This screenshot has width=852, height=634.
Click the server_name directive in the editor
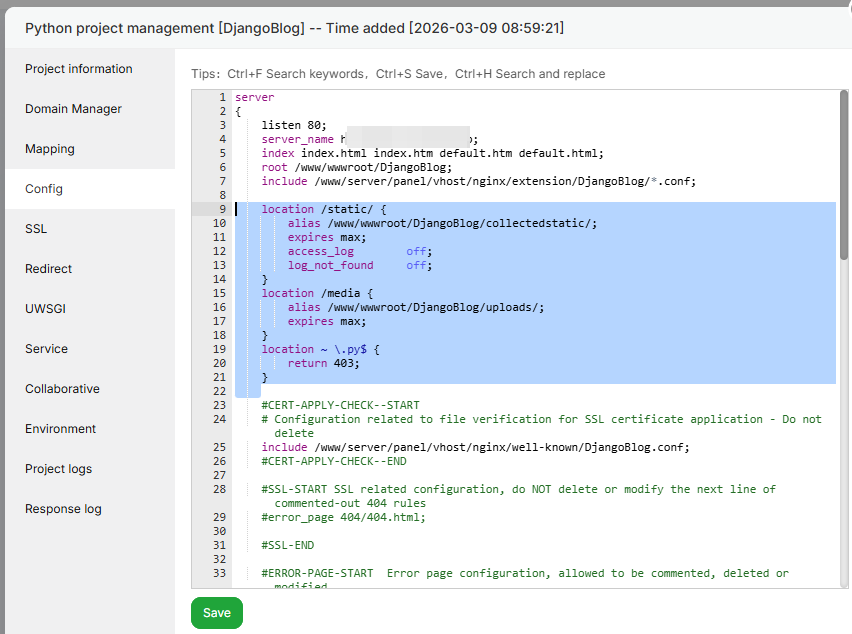pyautogui.click(x=297, y=139)
